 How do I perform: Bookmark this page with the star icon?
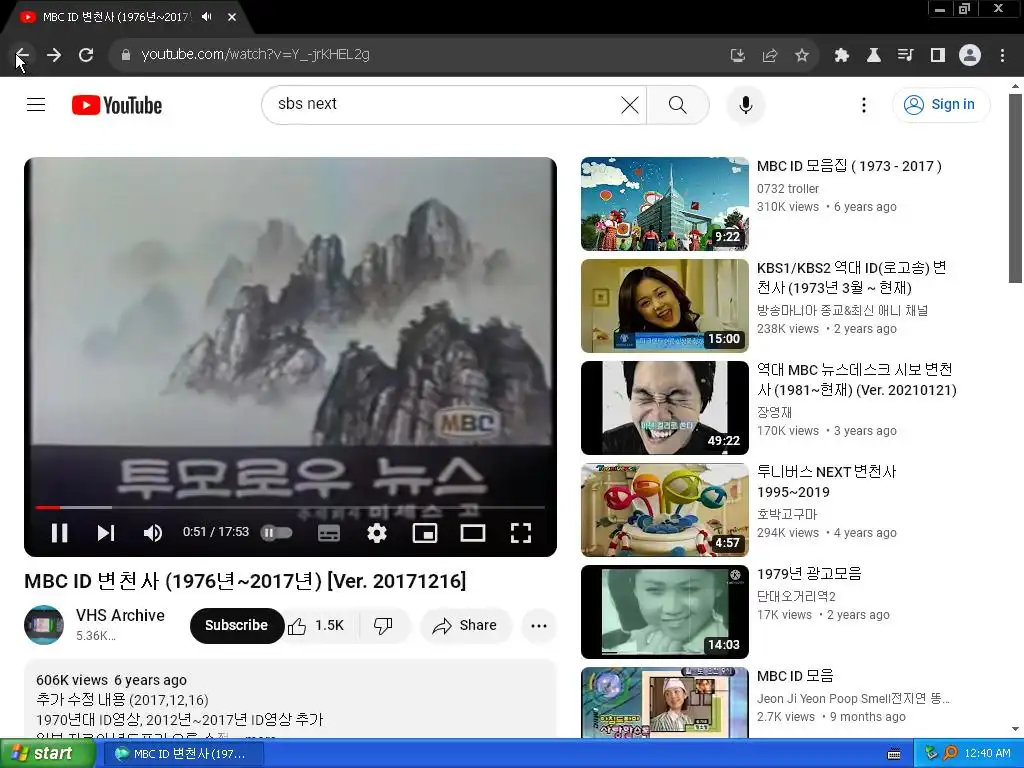pos(802,56)
